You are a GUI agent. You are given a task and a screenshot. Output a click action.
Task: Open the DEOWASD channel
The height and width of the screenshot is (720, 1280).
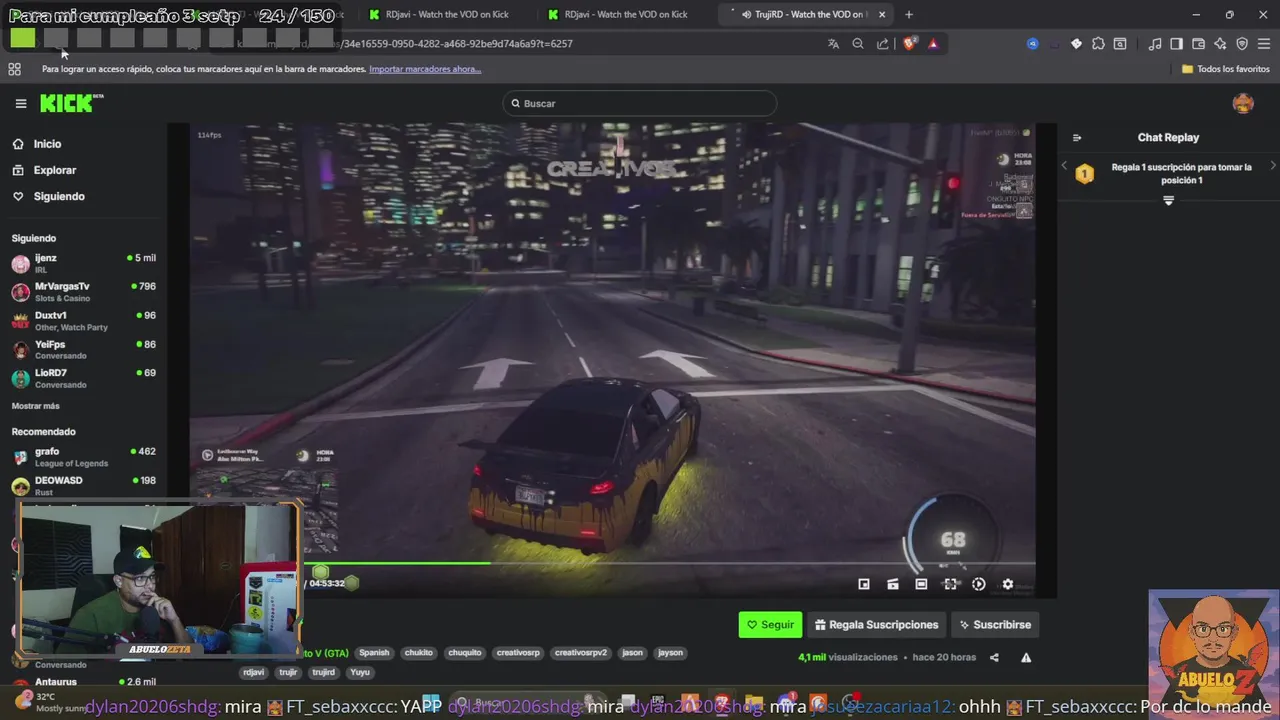[x=84, y=486]
